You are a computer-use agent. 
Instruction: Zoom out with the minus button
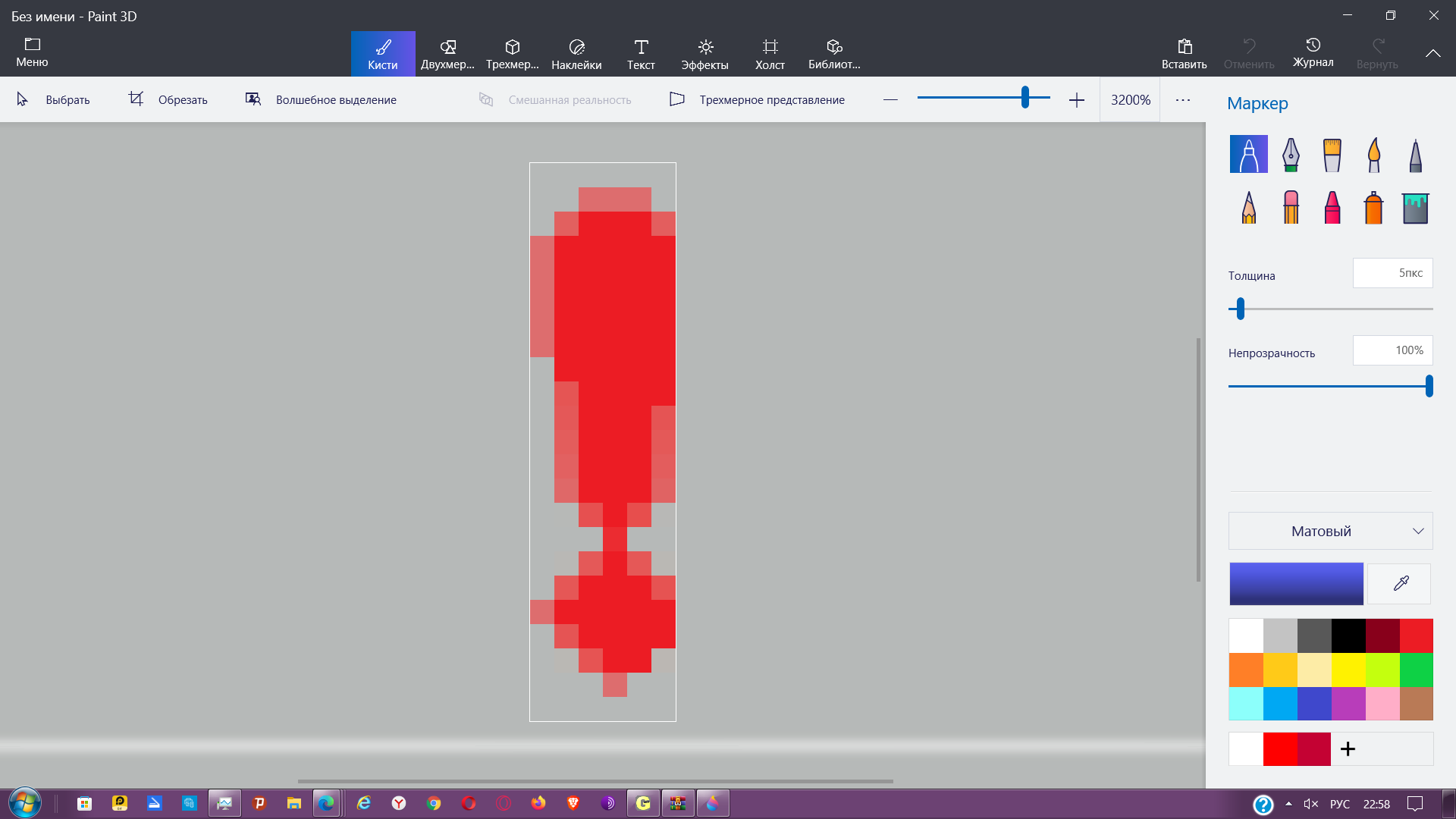(x=890, y=99)
